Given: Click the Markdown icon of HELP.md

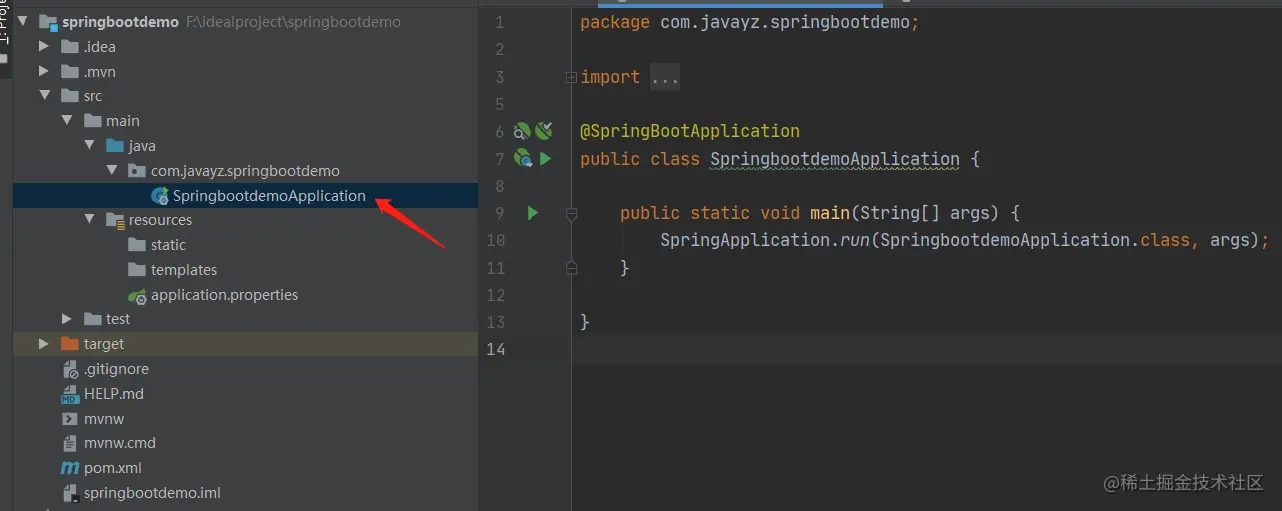Looking at the screenshot, I should pyautogui.click(x=70, y=394).
